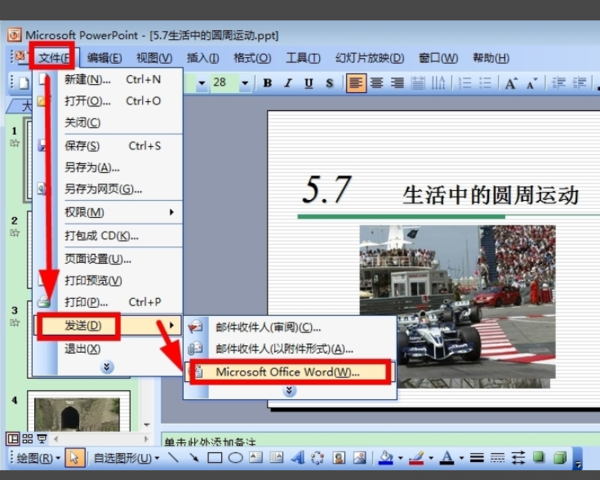Click the line style icon
Viewport: 600px width, 480px height.
477,458
